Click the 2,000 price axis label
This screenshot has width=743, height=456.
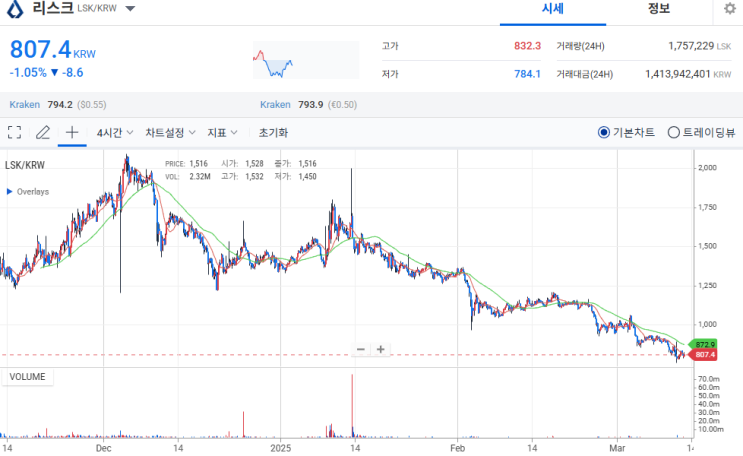click(x=707, y=168)
